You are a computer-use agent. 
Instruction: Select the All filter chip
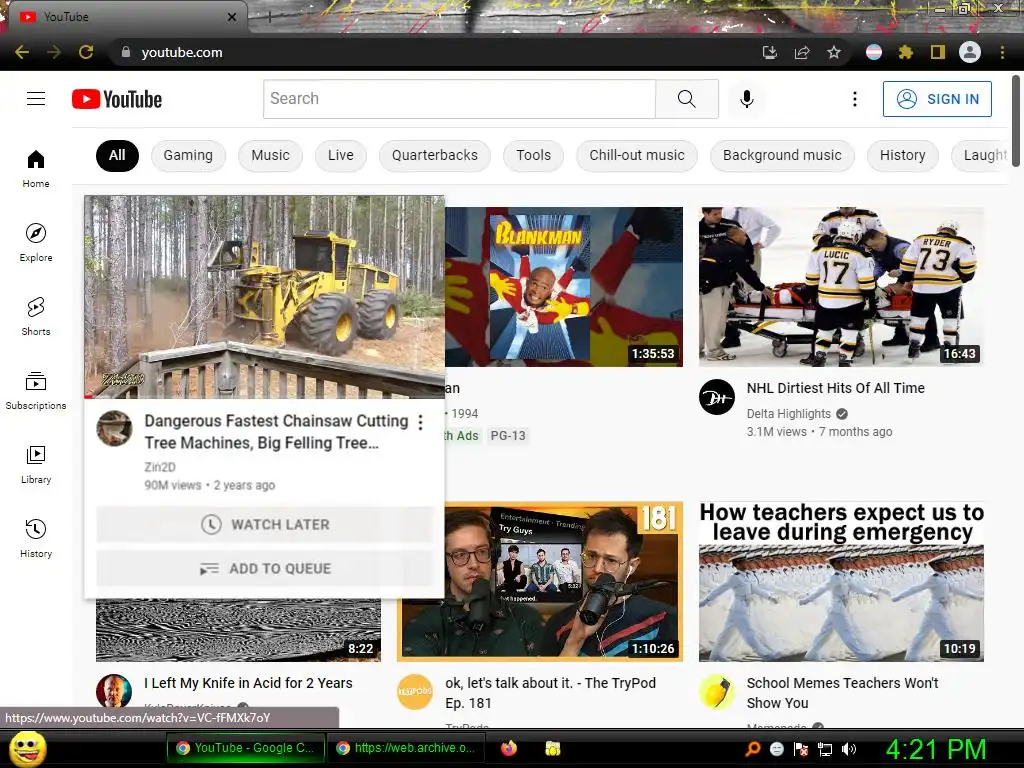117,155
